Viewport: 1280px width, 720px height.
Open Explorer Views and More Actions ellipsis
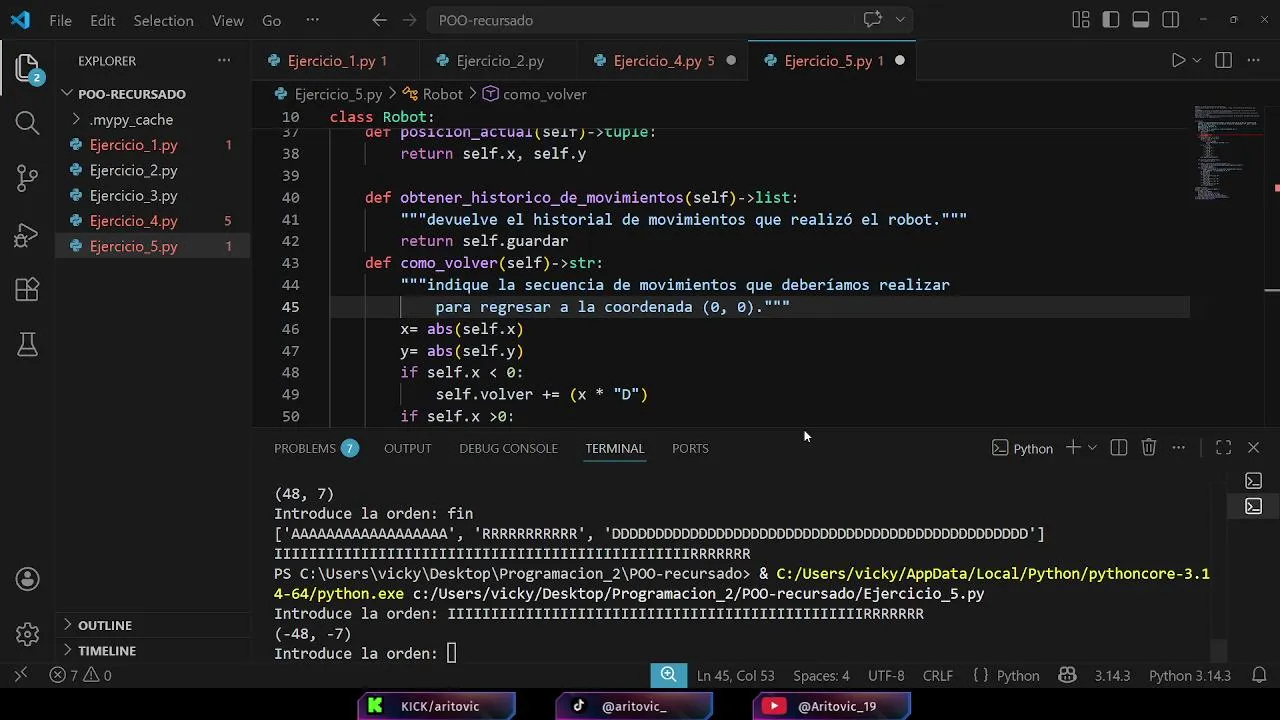[x=224, y=61]
